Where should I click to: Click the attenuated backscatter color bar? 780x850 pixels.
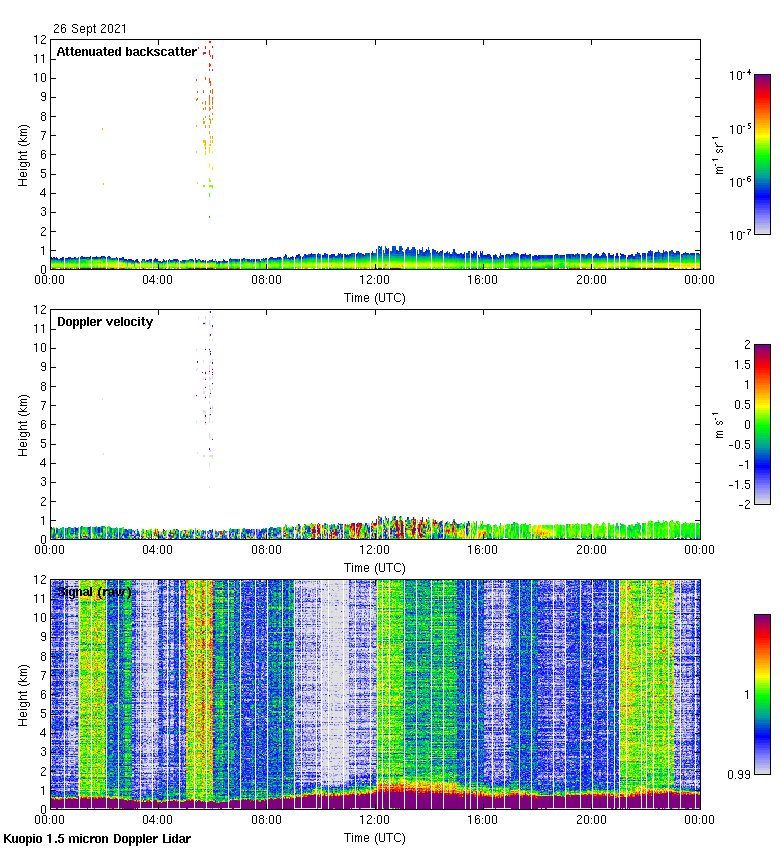coord(762,154)
